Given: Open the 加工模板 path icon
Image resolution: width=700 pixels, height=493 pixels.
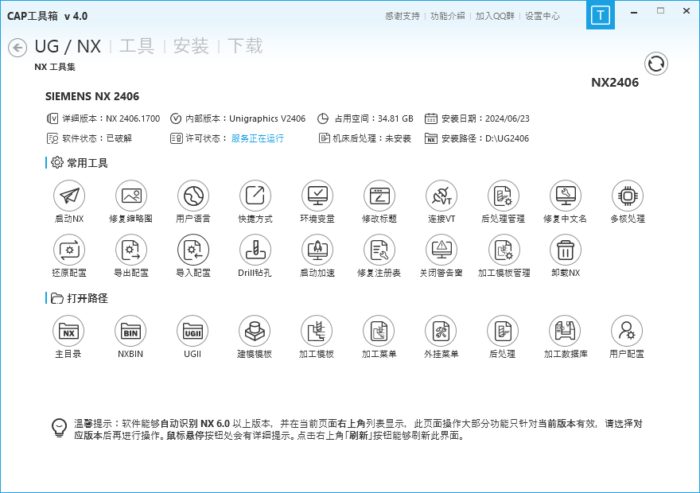Looking at the screenshot, I should [x=317, y=331].
